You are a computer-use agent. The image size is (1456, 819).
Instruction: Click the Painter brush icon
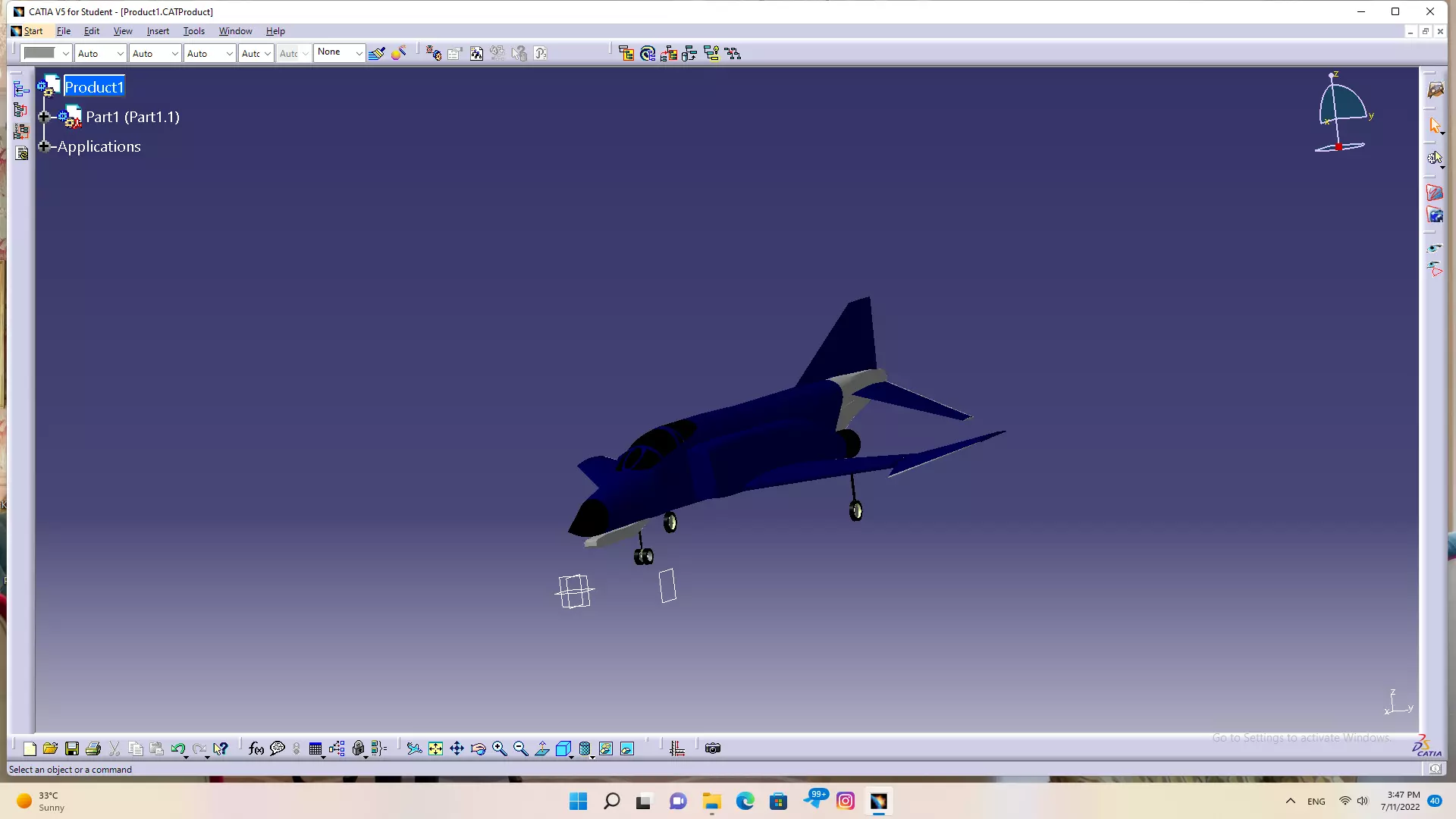[376, 53]
